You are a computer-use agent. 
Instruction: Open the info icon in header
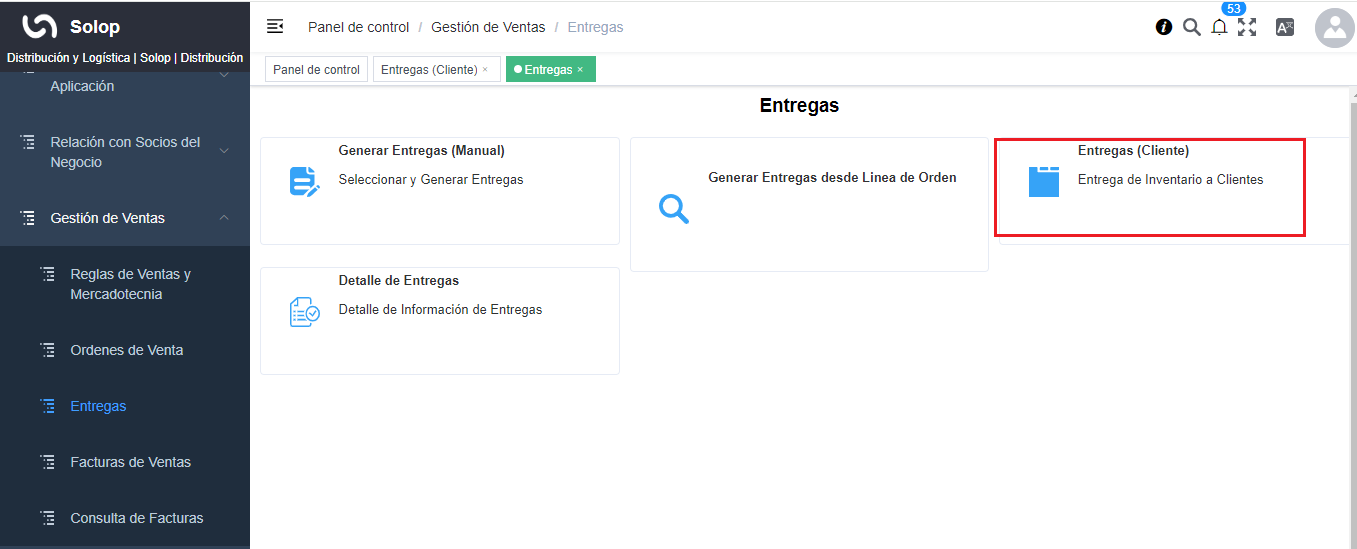point(1164,27)
